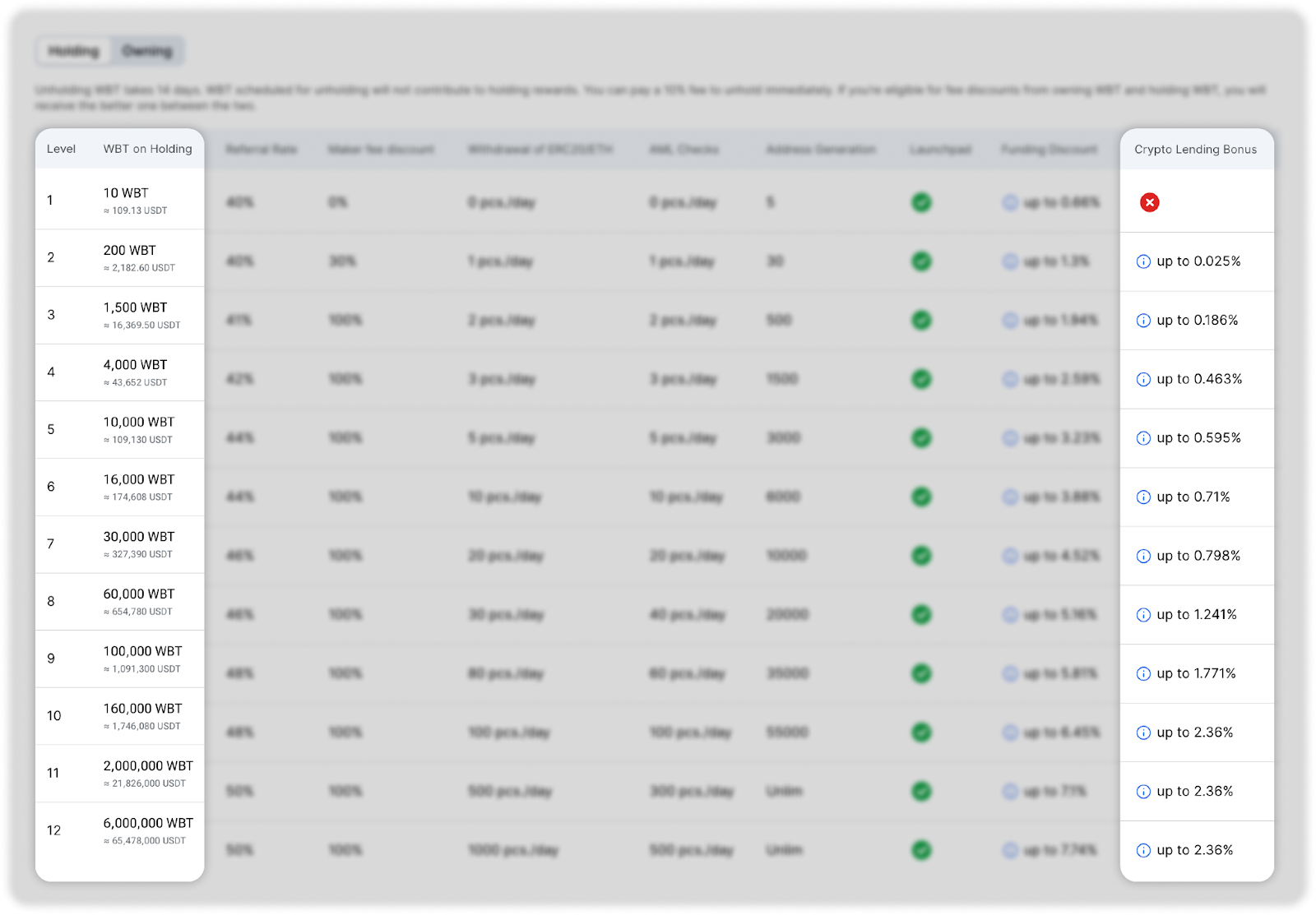The height and width of the screenshot is (915, 1316).
Task: Click red X icon in Level 1 row
Action: pos(1149,202)
